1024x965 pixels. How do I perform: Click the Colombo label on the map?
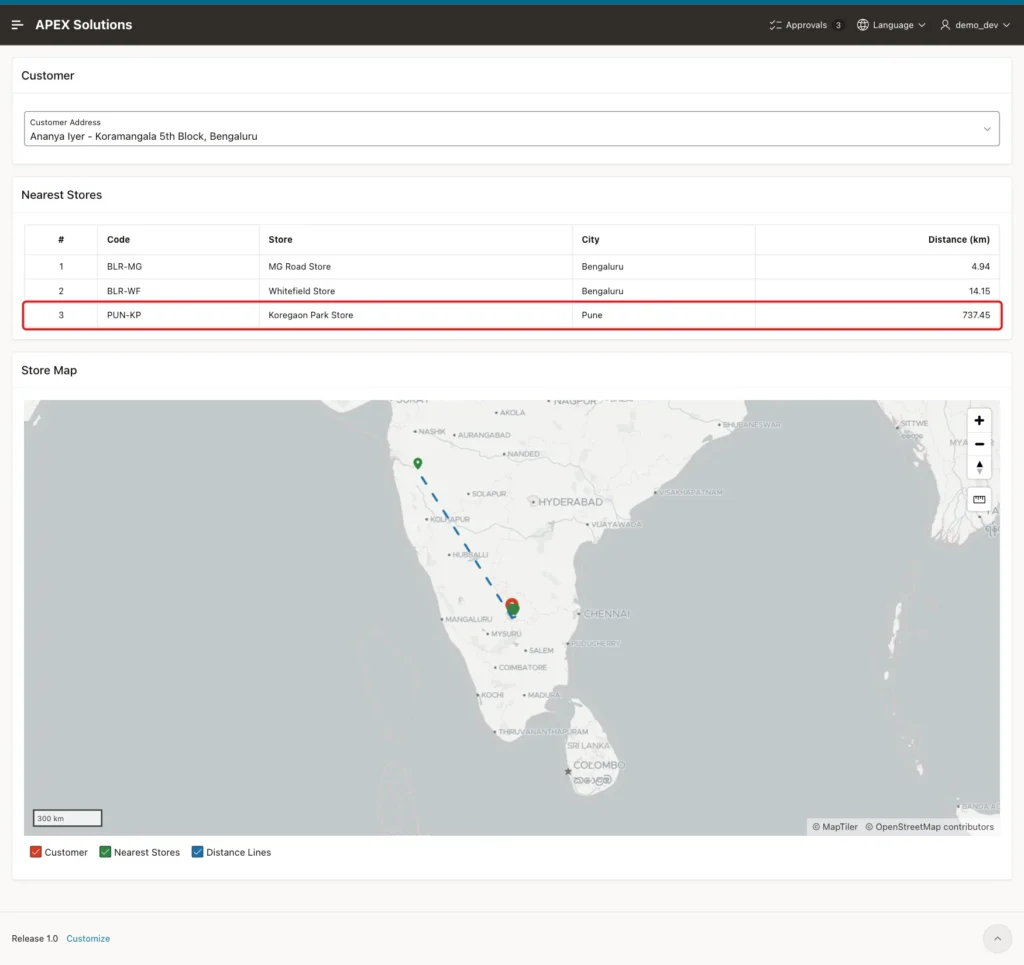(x=599, y=765)
